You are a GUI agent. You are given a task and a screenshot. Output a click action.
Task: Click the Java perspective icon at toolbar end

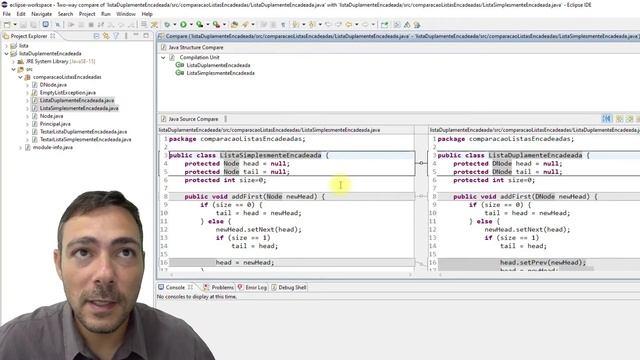pyautogui.click(x=417, y=25)
